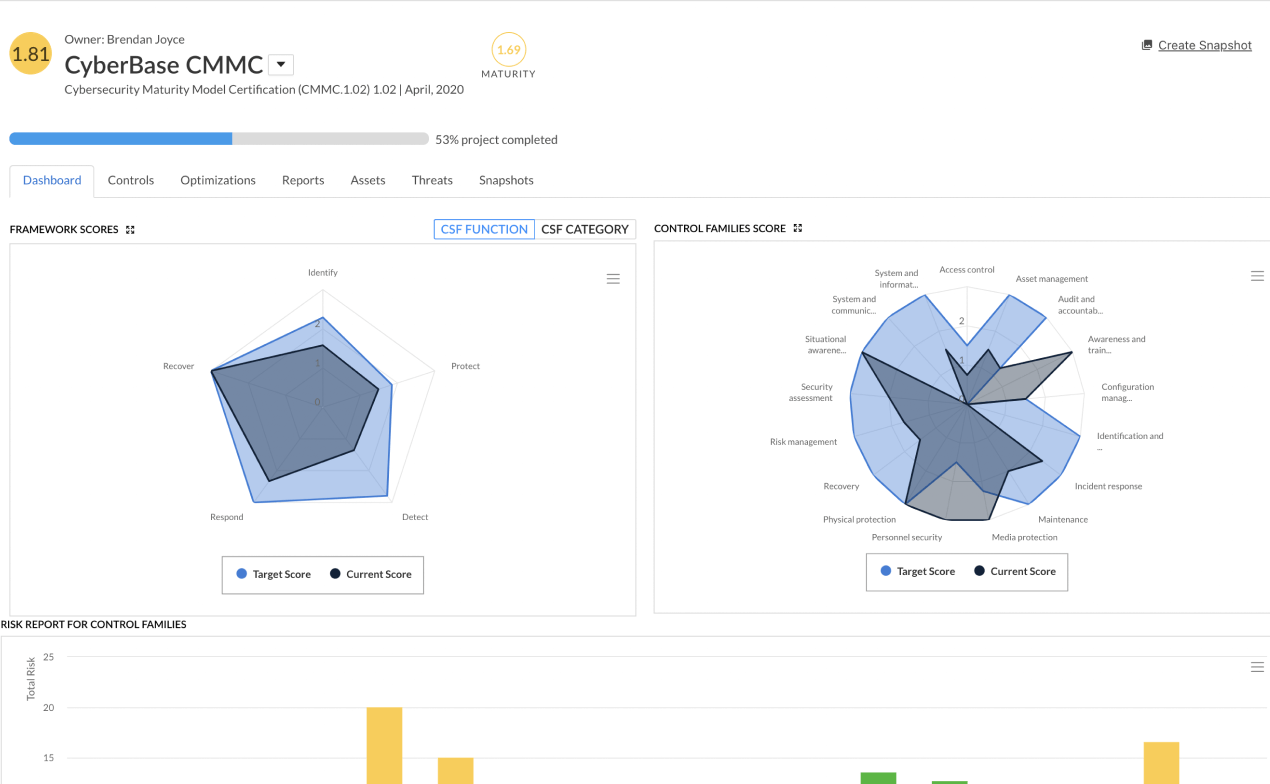Screen dimensions: 1270x784
Task: Click the Asset management label
Action: pos(1052,279)
